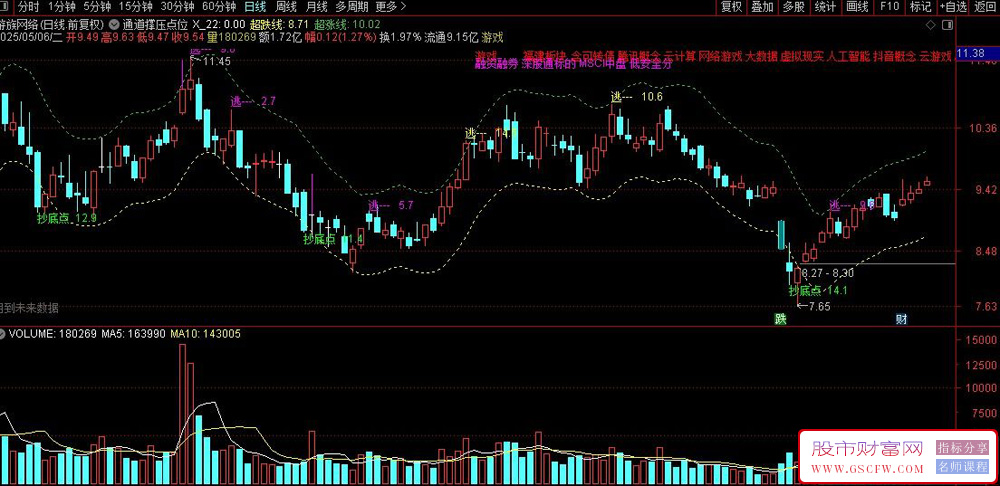Screen dimensions: 1000x486
Task: Select the 5分钟 period tab
Action: coord(97,7)
